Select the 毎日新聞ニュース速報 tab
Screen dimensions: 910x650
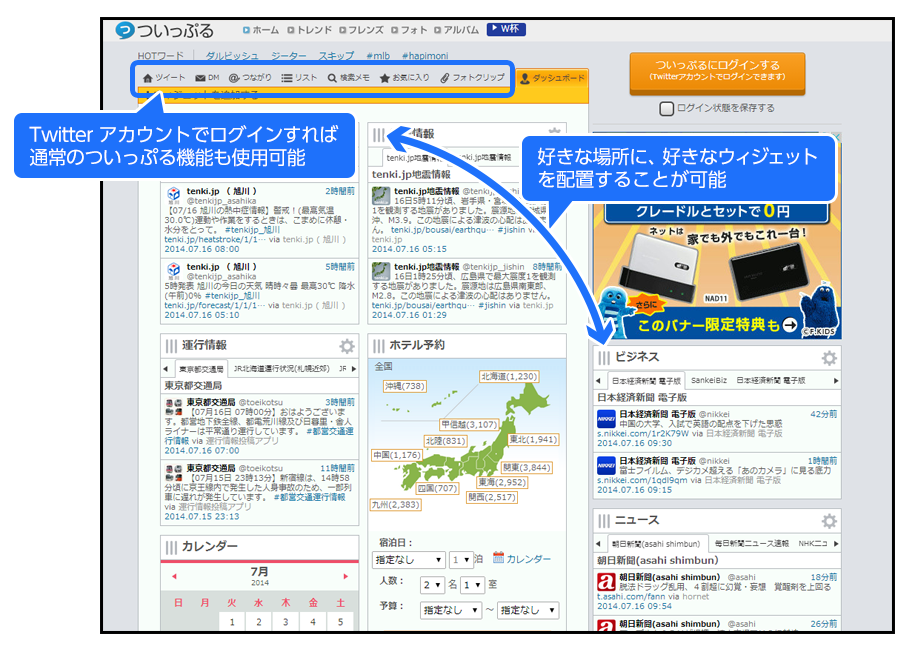tap(752, 544)
